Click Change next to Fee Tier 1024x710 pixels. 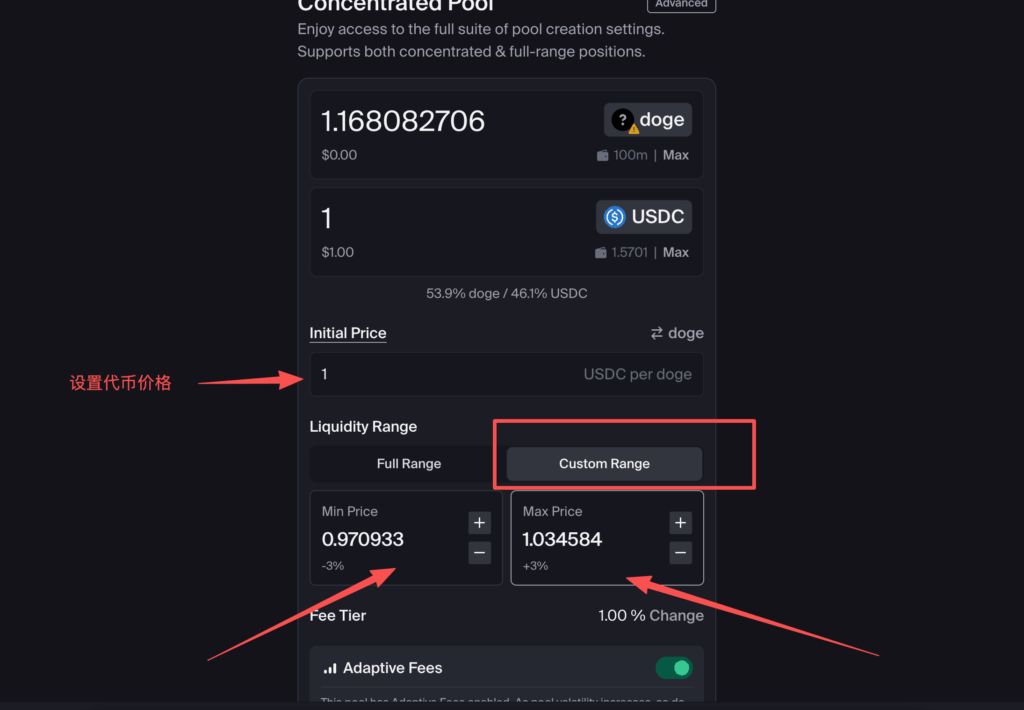point(677,616)
